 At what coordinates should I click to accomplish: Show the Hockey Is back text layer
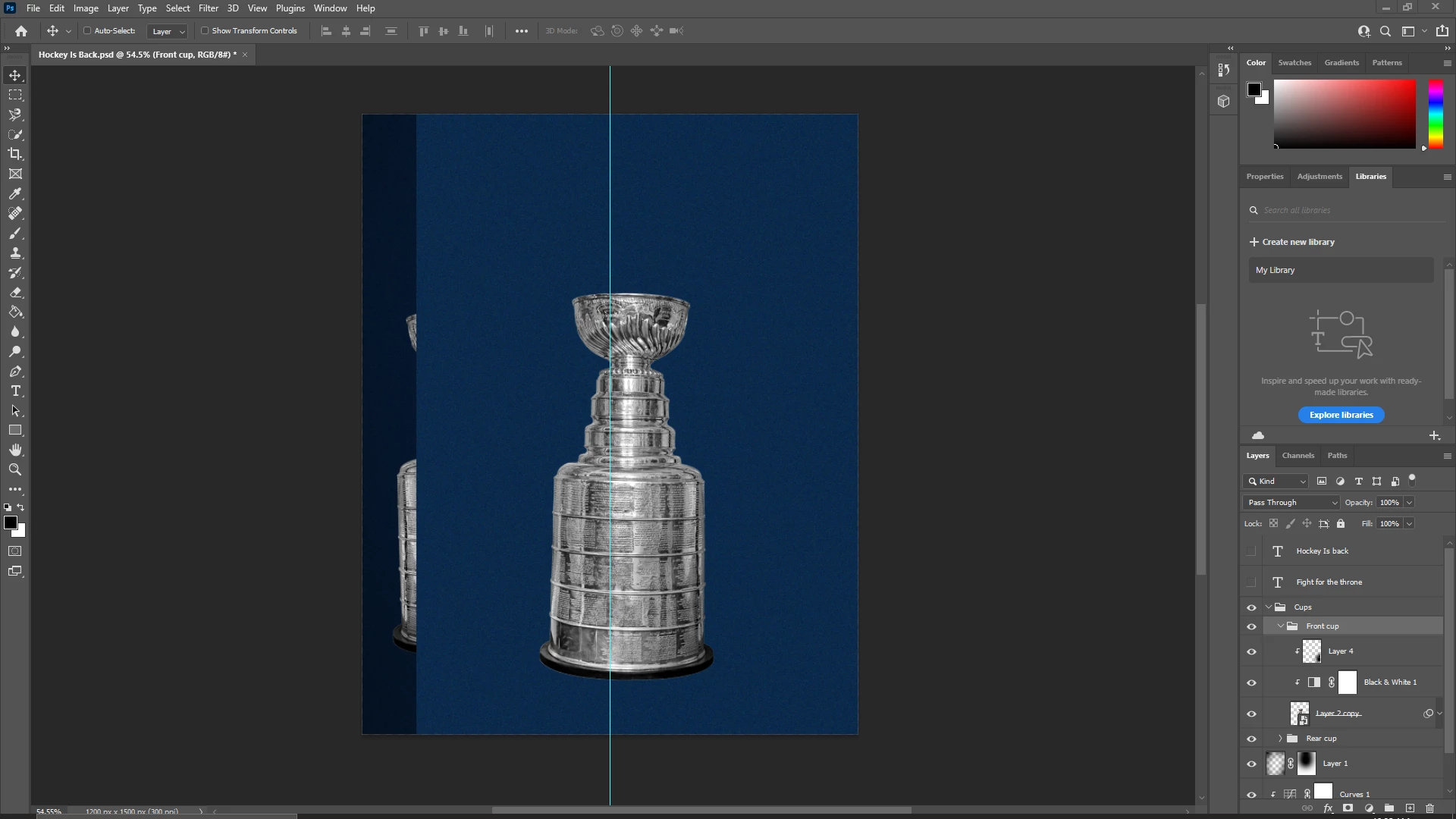coord(1251,551)
